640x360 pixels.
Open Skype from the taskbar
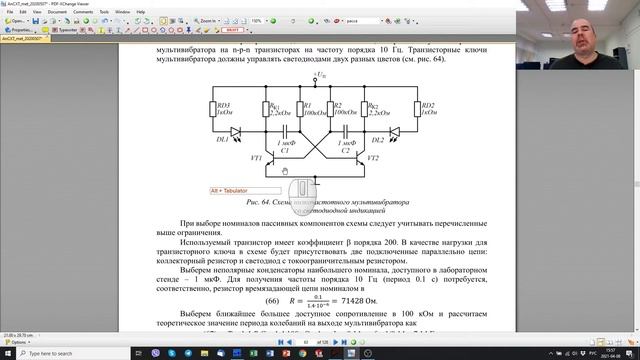(172, 353)
